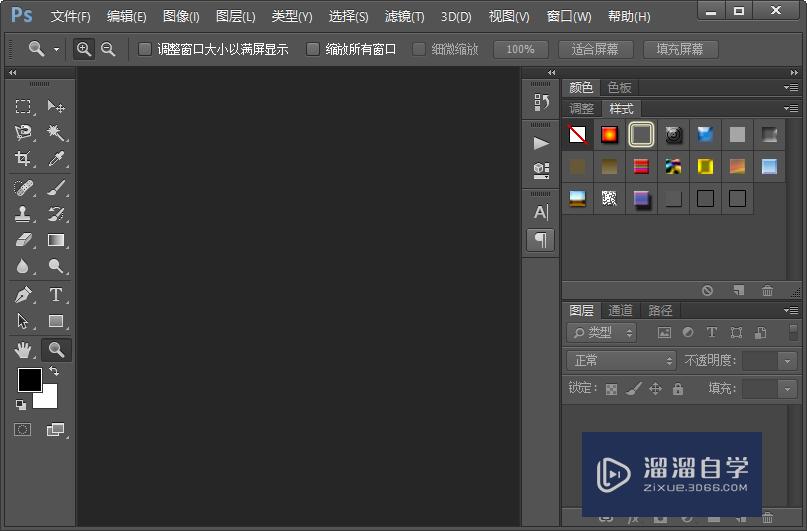Screen dimensions: 807x531
Task: Open the Layers panel flyout menu
Action: (x=791, y=310)
